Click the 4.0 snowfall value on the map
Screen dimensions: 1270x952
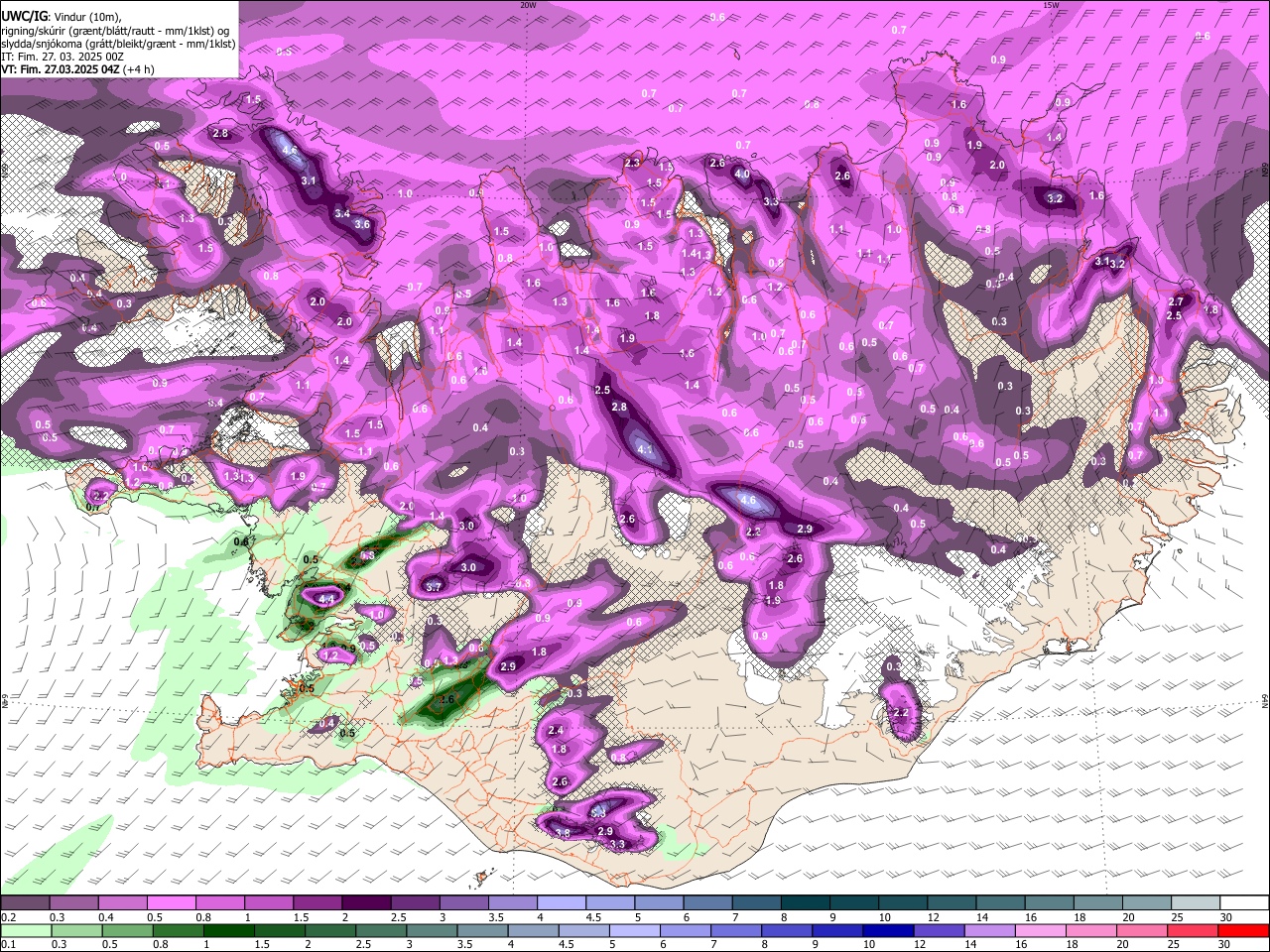pyautogui.click(x=741, y=174)
